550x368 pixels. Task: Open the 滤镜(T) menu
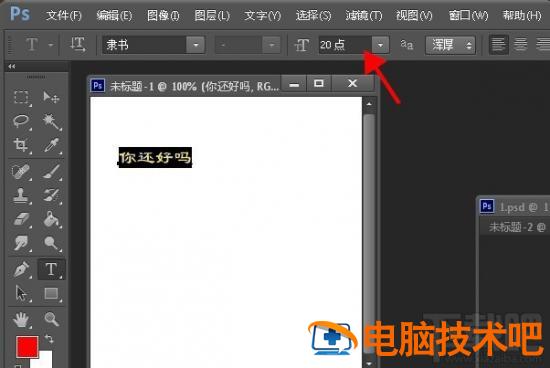point(364,16)
